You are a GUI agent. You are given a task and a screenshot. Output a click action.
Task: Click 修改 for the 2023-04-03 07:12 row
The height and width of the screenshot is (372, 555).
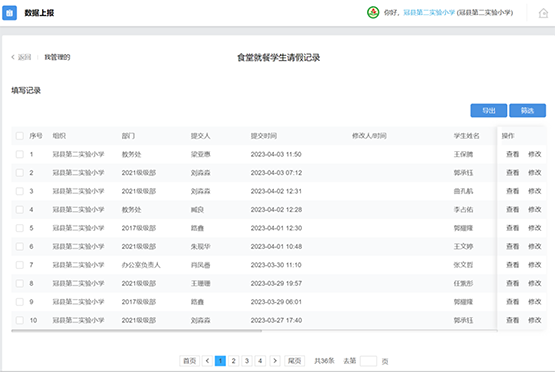click(x=534, y=173)
